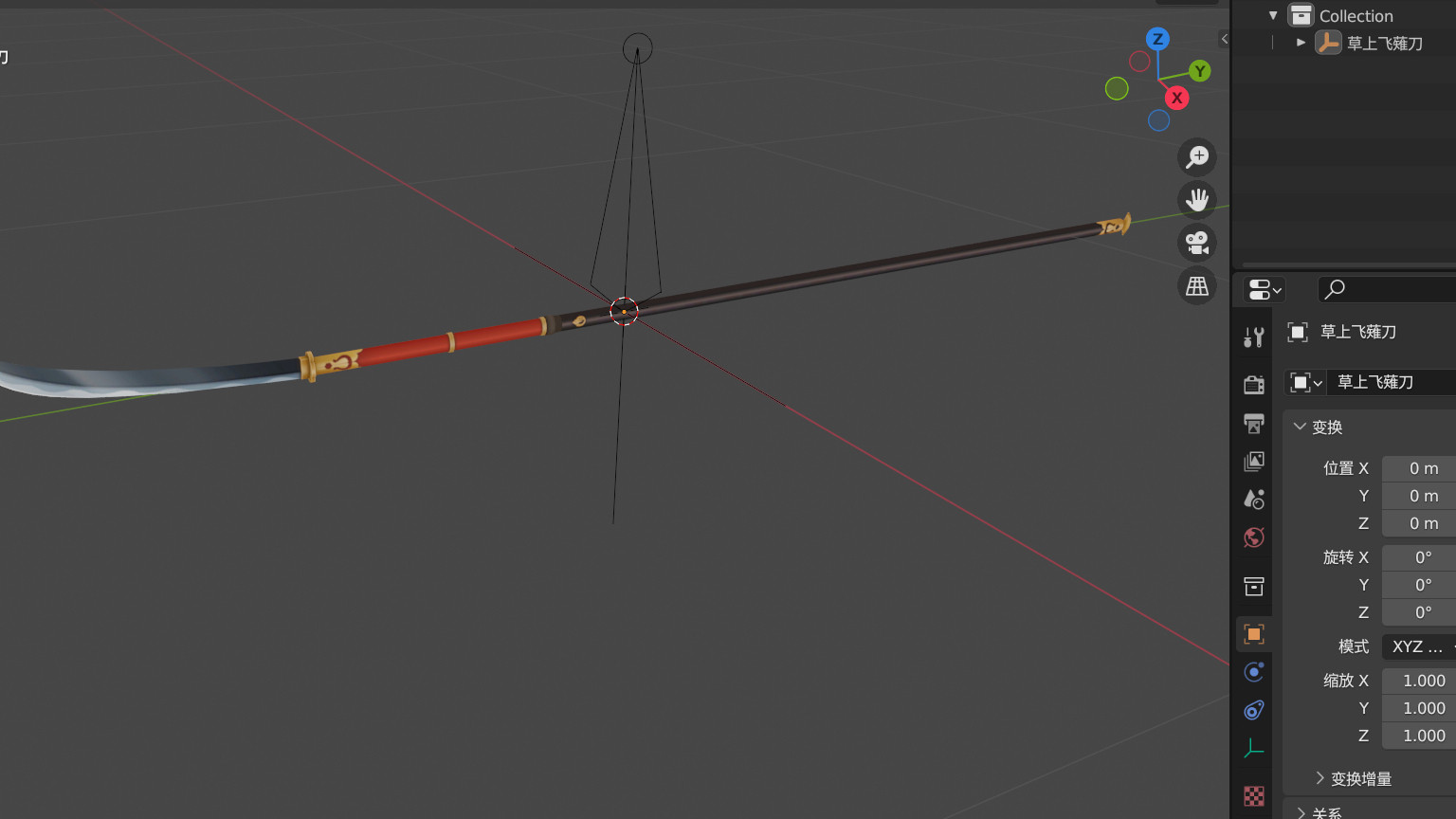Click the pan view hand button
This screenshot has height=819, width=1456.
point(1197,200)
